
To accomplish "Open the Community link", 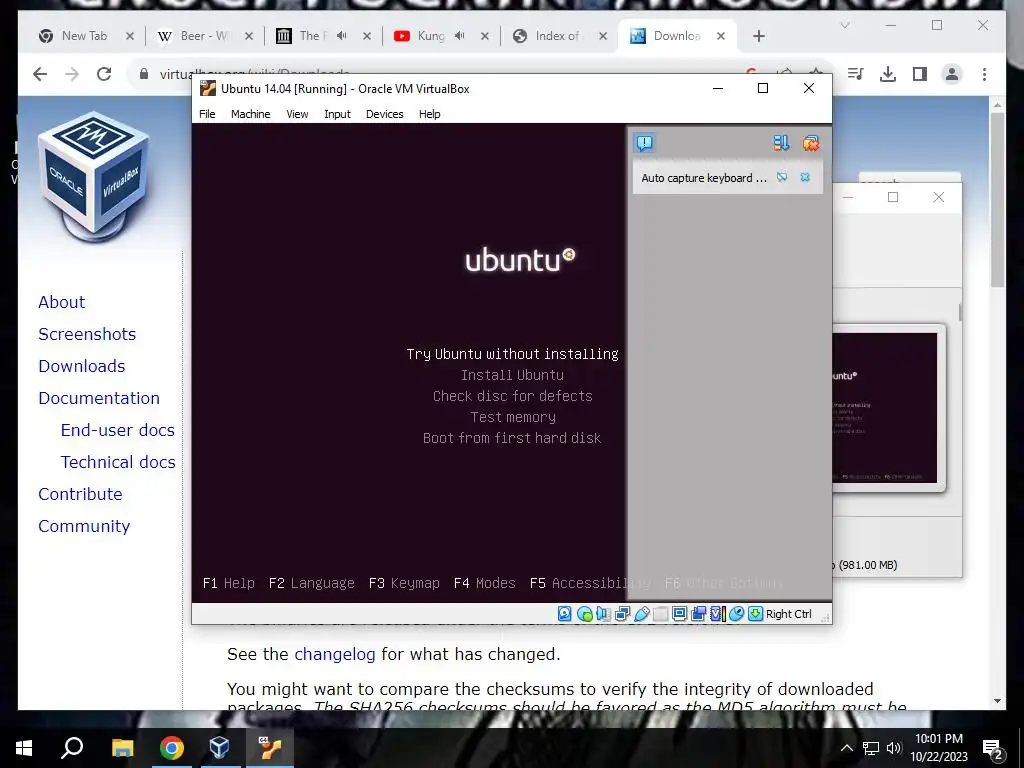I will 84,526.
